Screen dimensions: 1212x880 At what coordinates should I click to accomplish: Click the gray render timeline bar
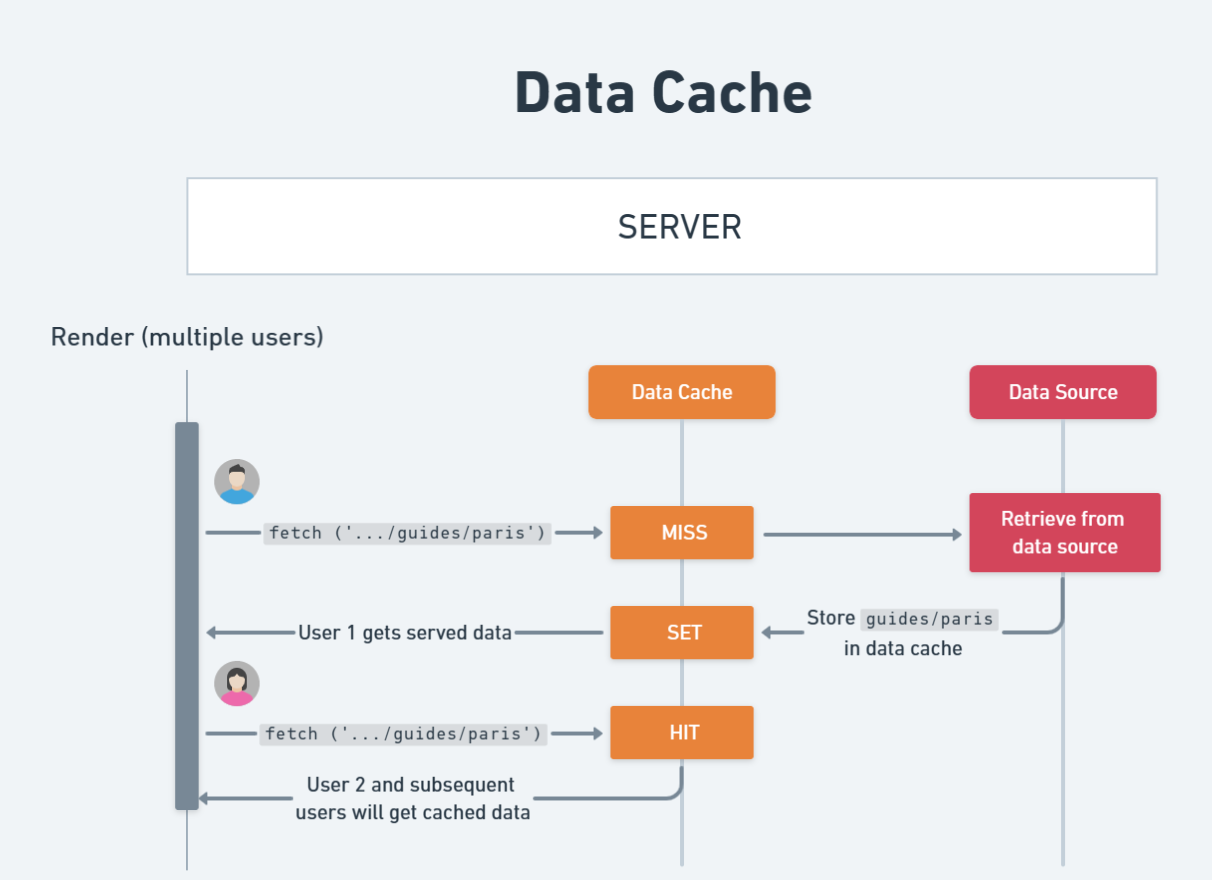pyautogui.click(x=187, y=615)
